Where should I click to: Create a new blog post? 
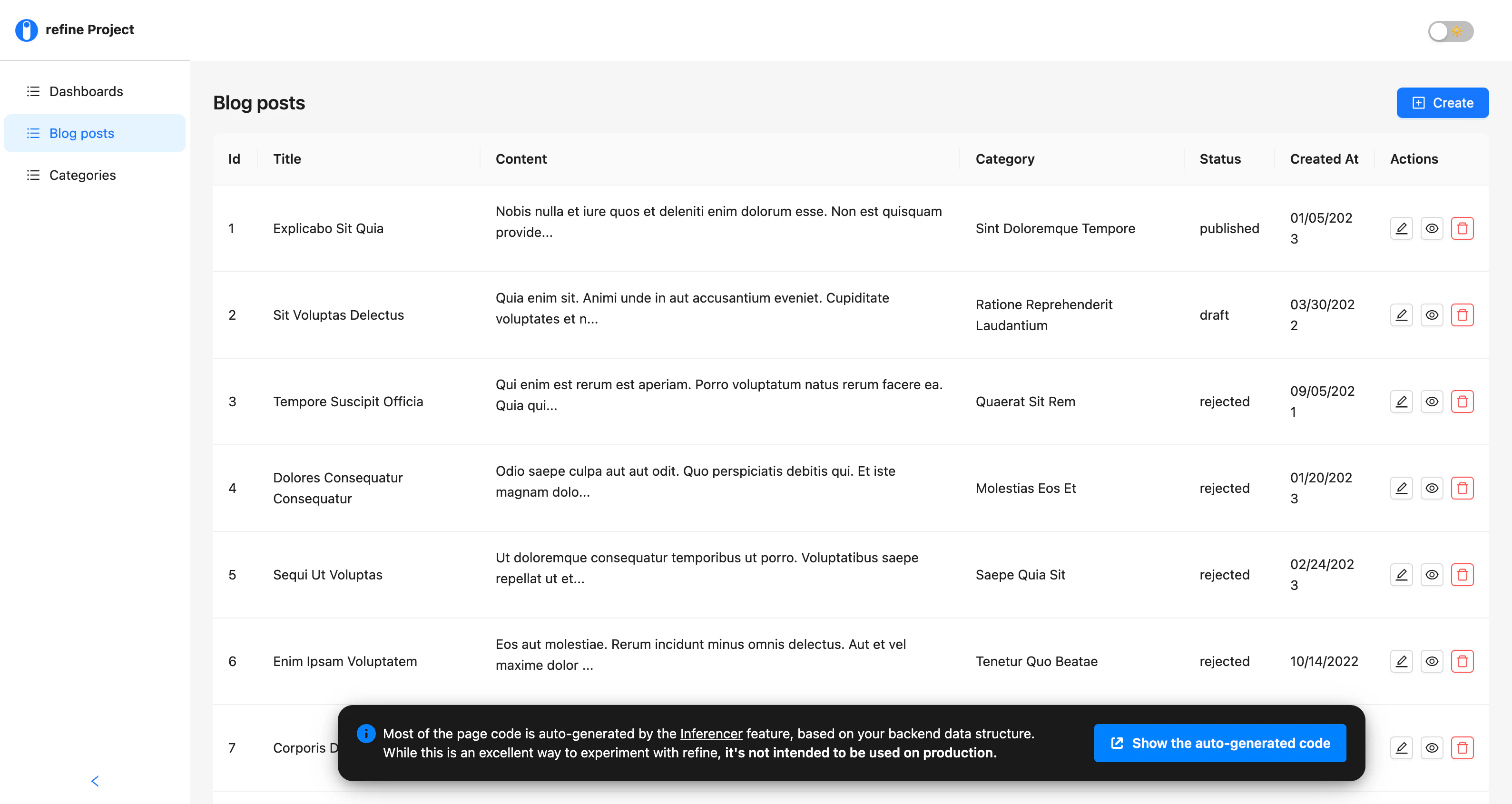coord(1442,103)
